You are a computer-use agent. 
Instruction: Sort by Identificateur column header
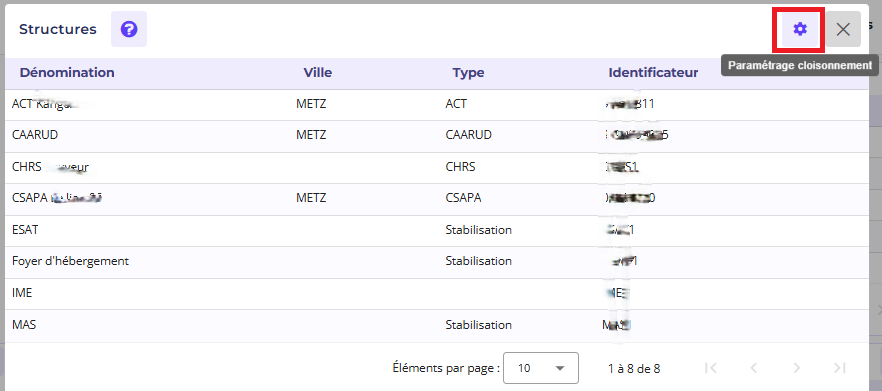pos(653,73)
